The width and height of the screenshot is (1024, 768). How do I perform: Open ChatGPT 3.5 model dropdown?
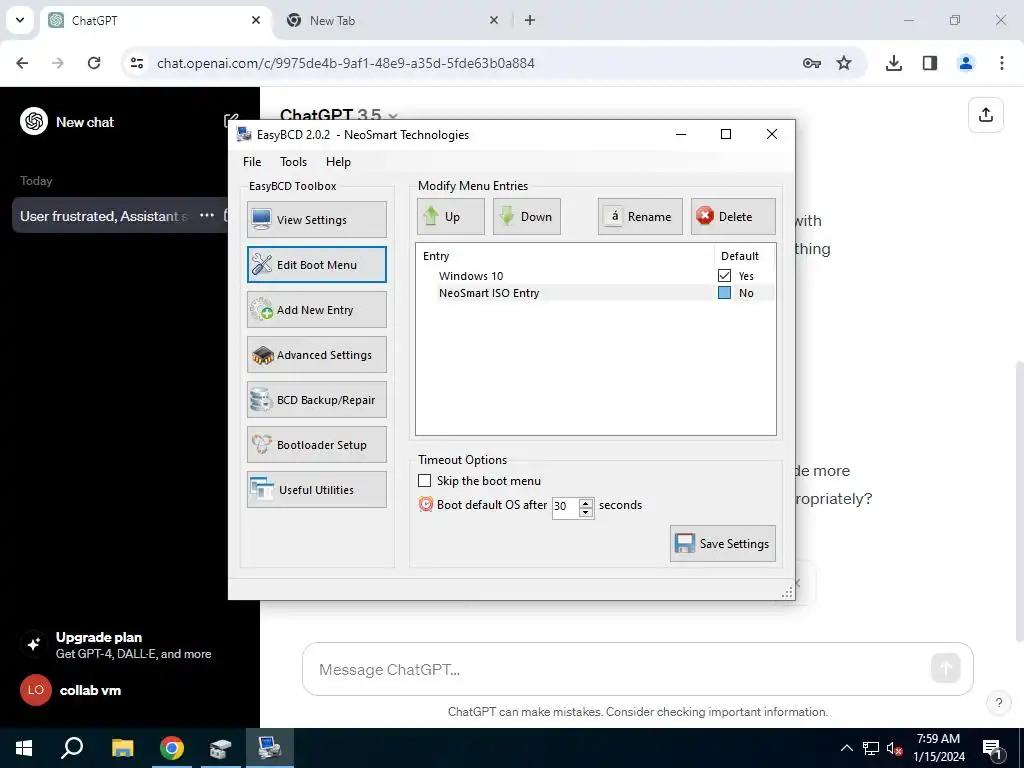click(338, 116)
